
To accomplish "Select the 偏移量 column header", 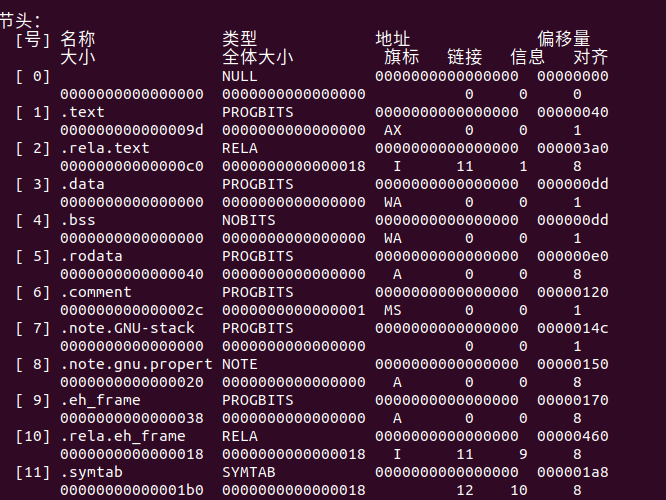I will coord(564,39).
